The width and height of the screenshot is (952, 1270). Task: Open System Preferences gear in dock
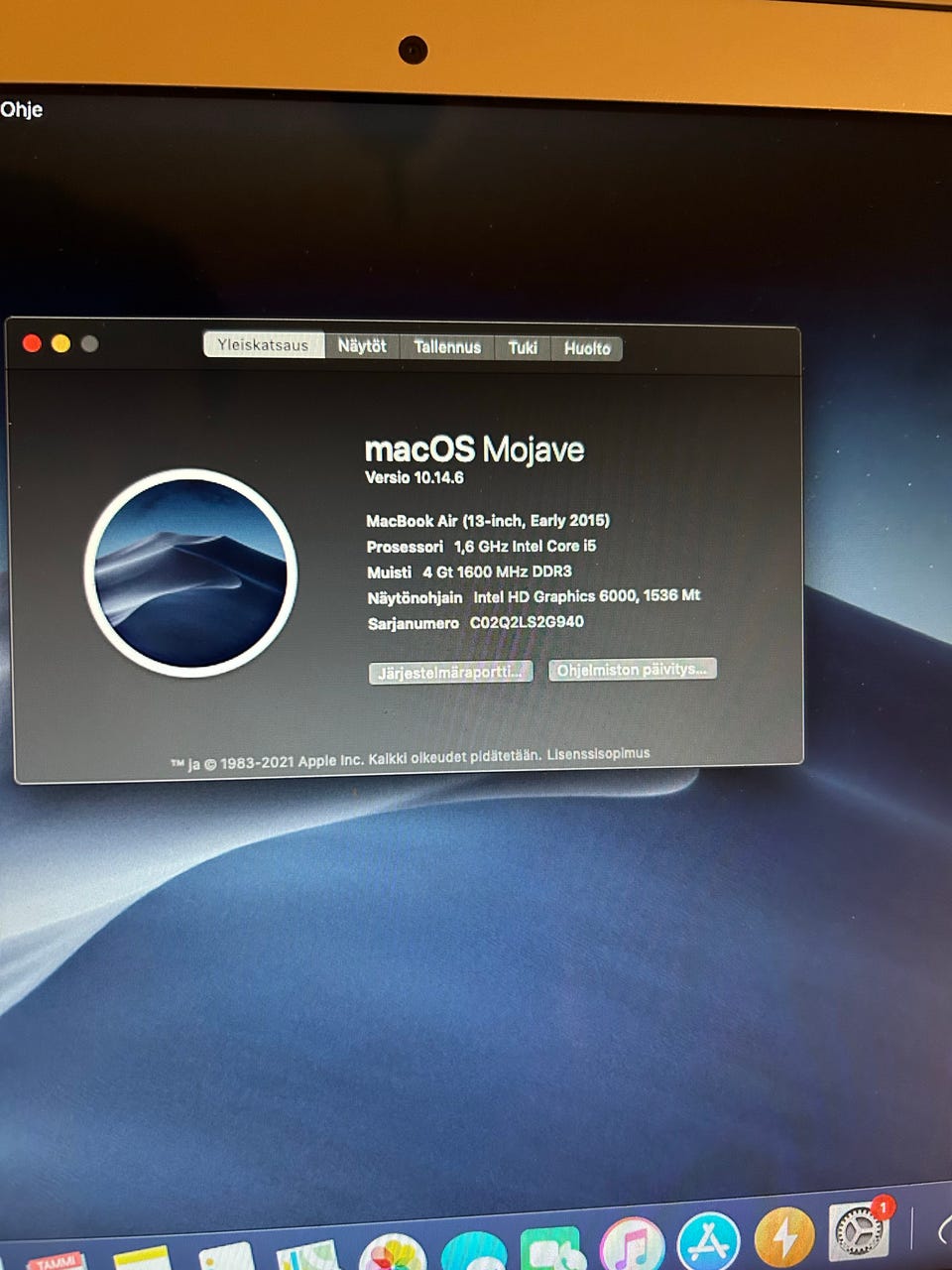(859, 1230)
